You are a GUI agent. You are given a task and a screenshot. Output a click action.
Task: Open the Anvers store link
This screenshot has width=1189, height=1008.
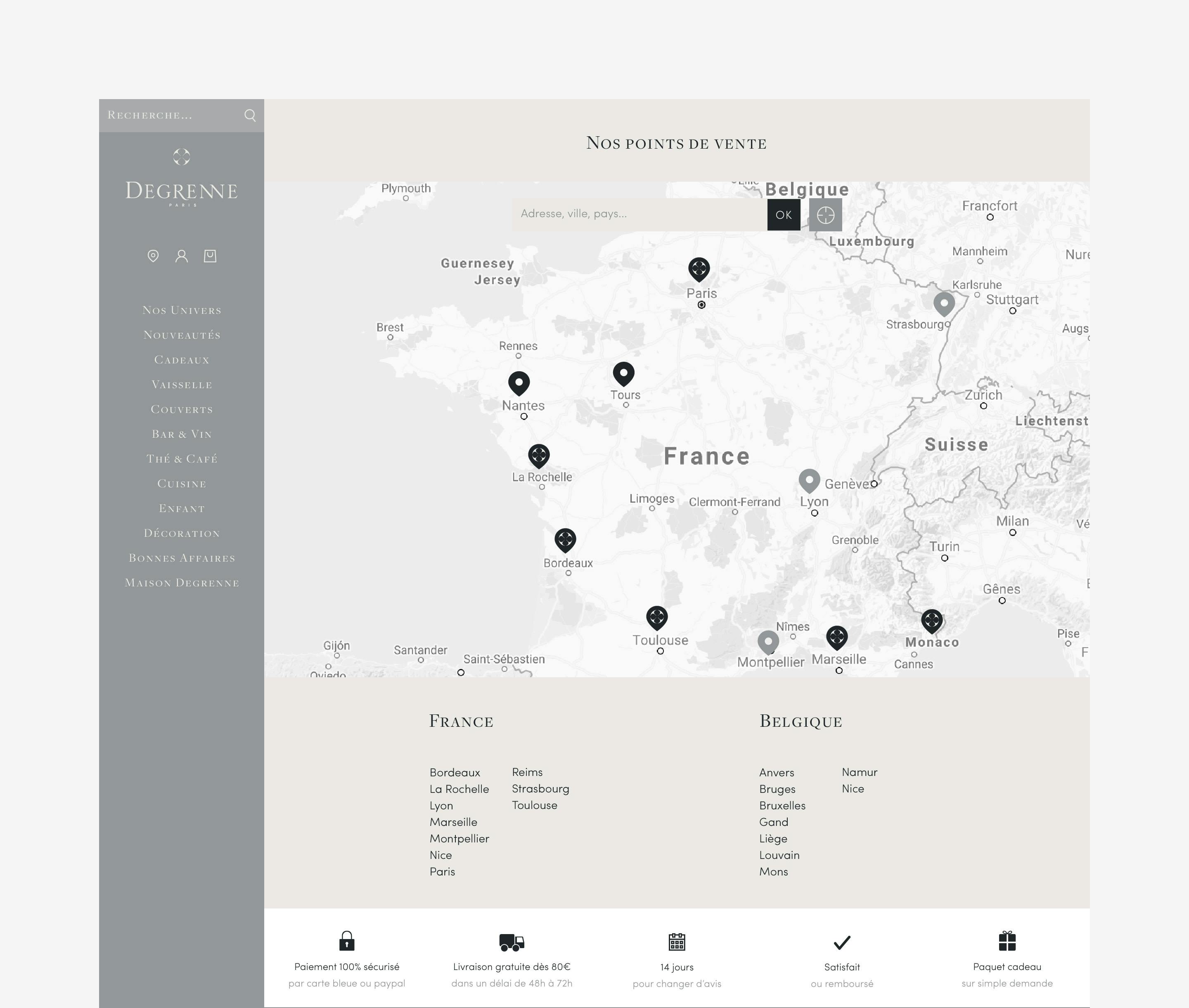click(x=777, y=773)
